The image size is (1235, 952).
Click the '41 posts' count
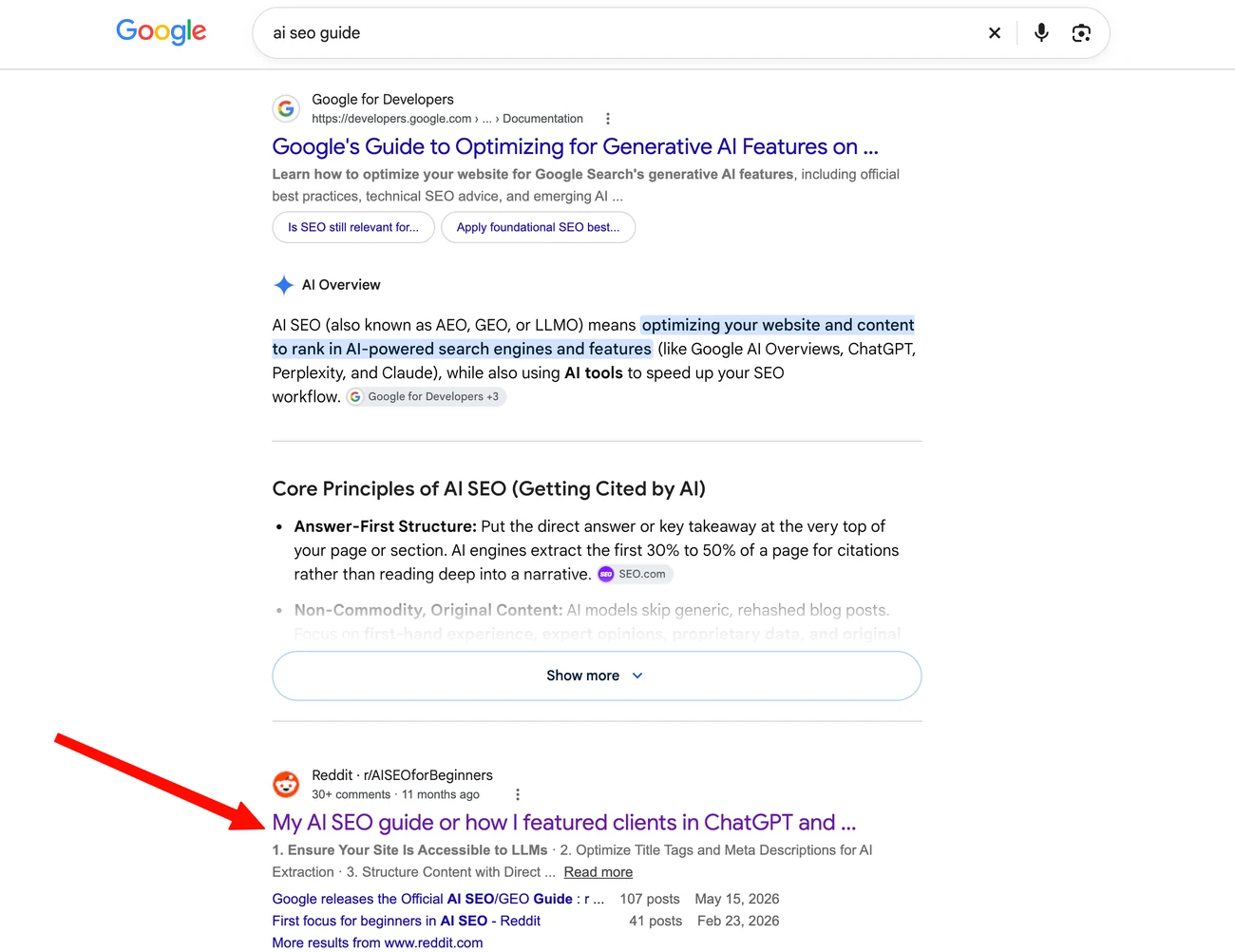pyautogui.click(x=655, y=921)
